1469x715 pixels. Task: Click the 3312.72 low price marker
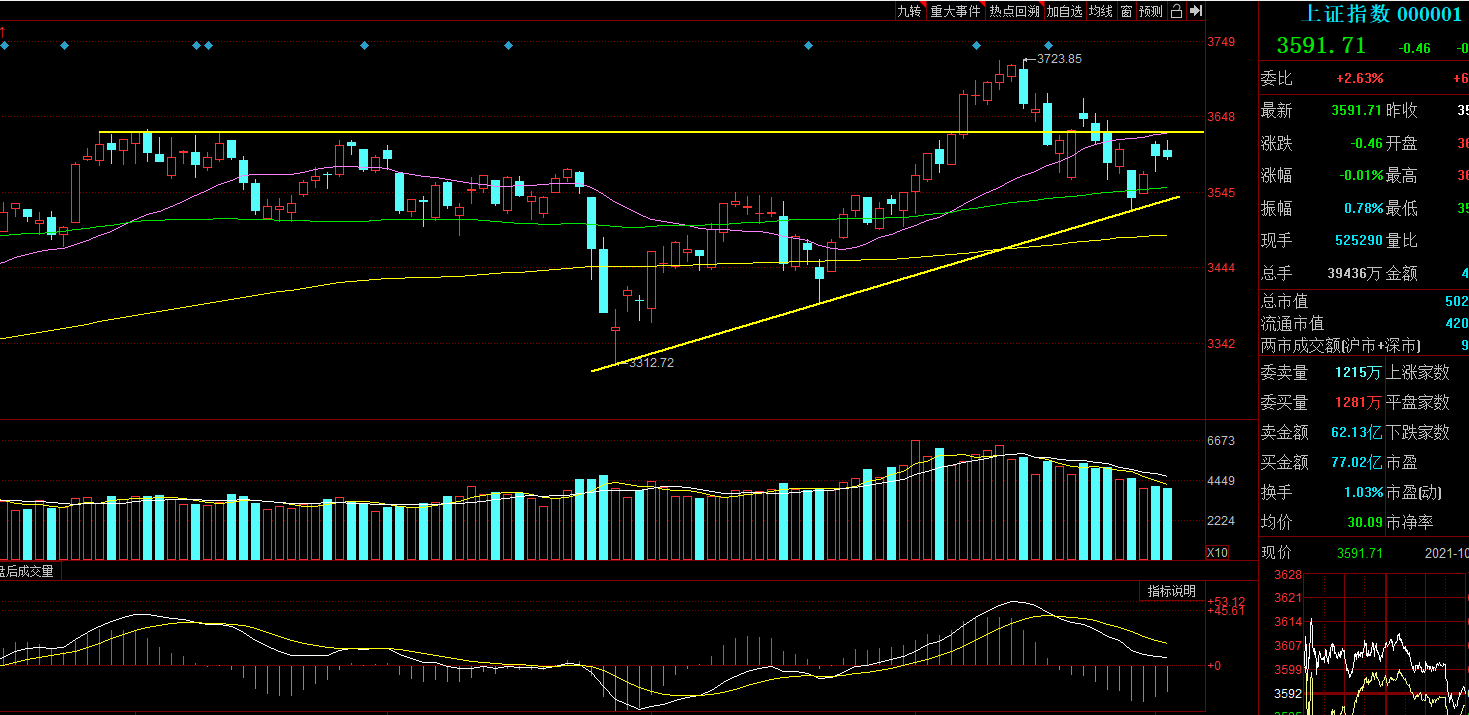click(651, 363)
